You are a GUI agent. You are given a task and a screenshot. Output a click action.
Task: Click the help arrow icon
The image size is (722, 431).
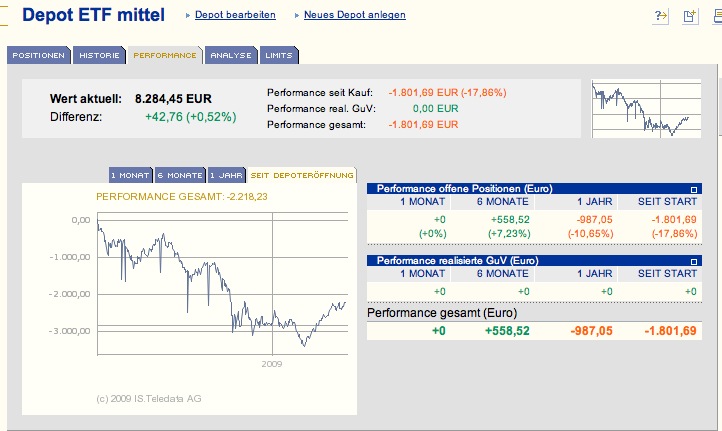pos(661,16)
